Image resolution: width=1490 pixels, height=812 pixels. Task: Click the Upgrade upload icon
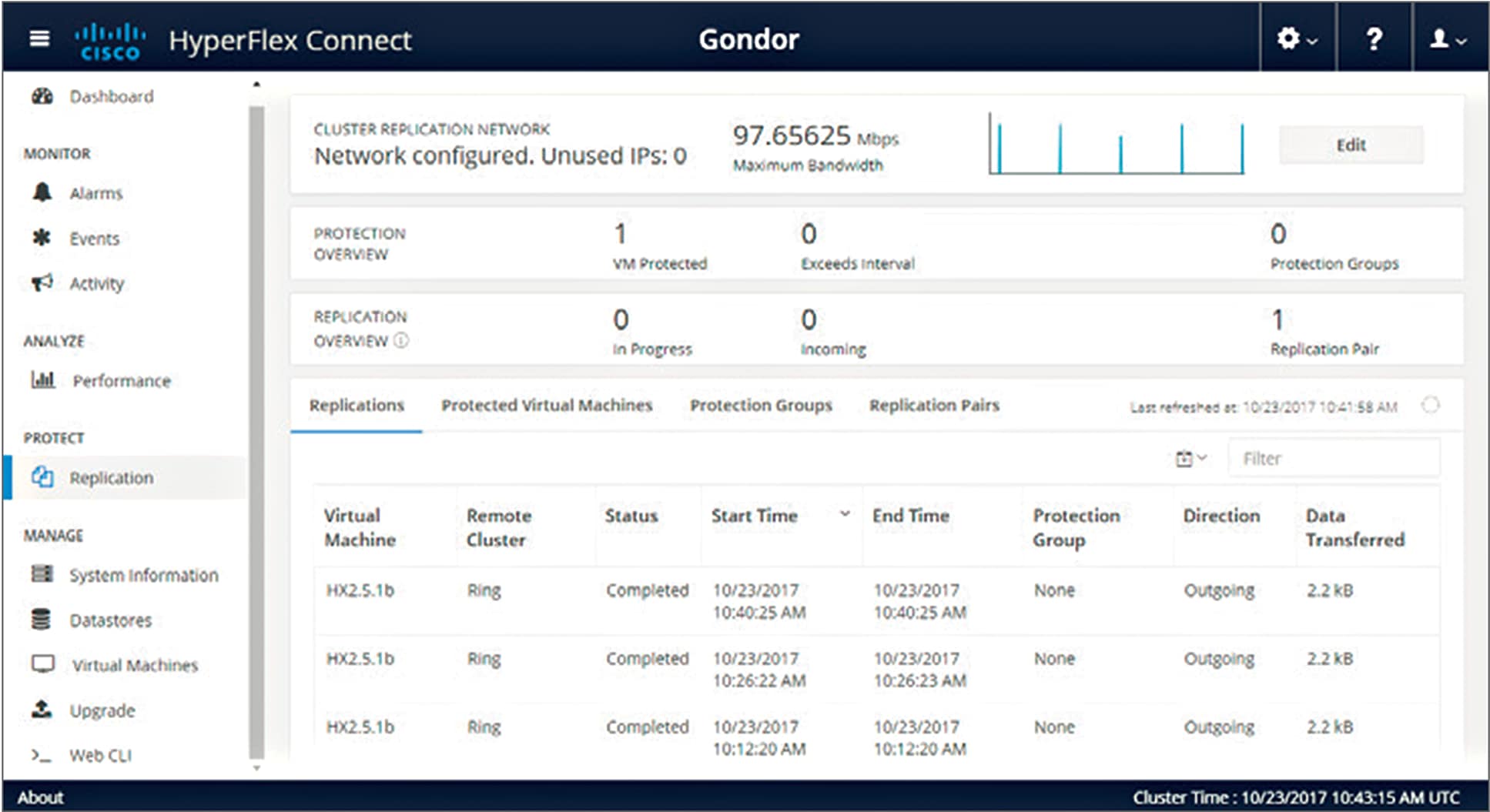pos(42,709)
